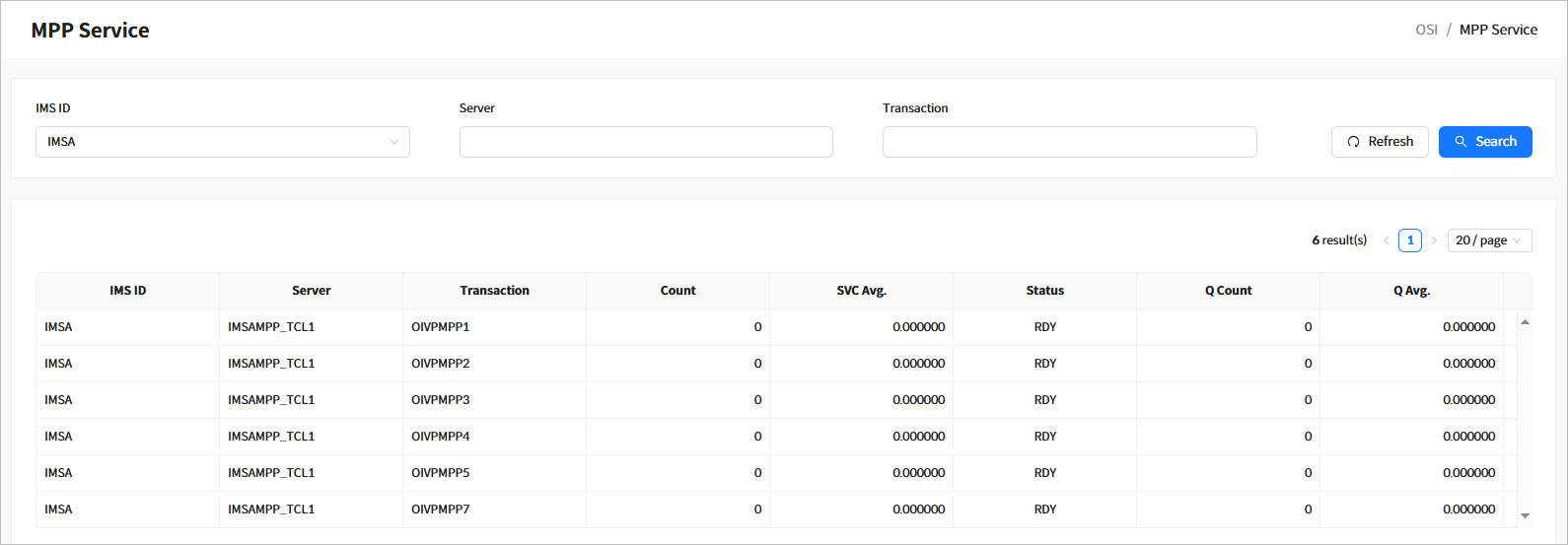Screen dimensions: 1568x545
Task: Click the OIVPMPP3 transaction cell
Action: (x=440, y=400)
